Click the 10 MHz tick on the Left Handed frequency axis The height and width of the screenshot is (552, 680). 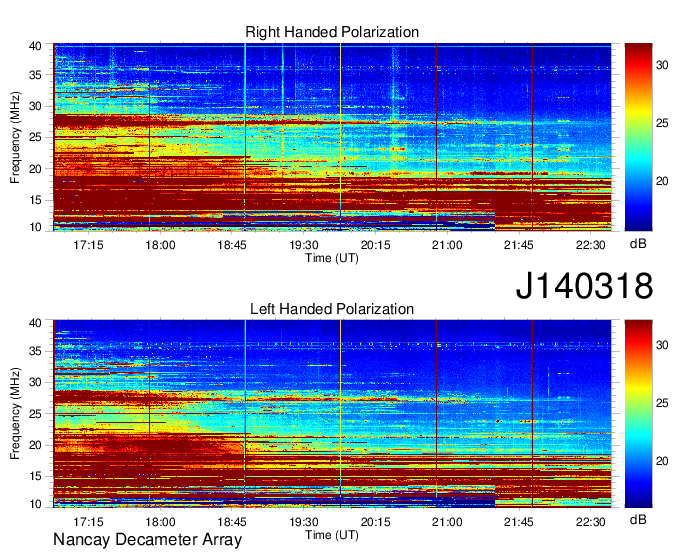coord(35,503)
